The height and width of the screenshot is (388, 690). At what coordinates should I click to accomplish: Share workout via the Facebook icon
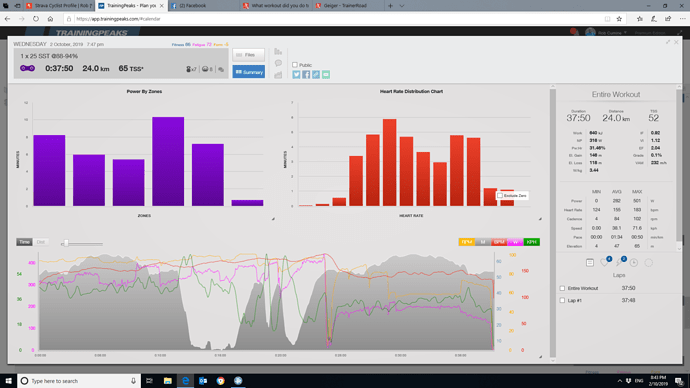pyautogui.click(x=306, y=74)
